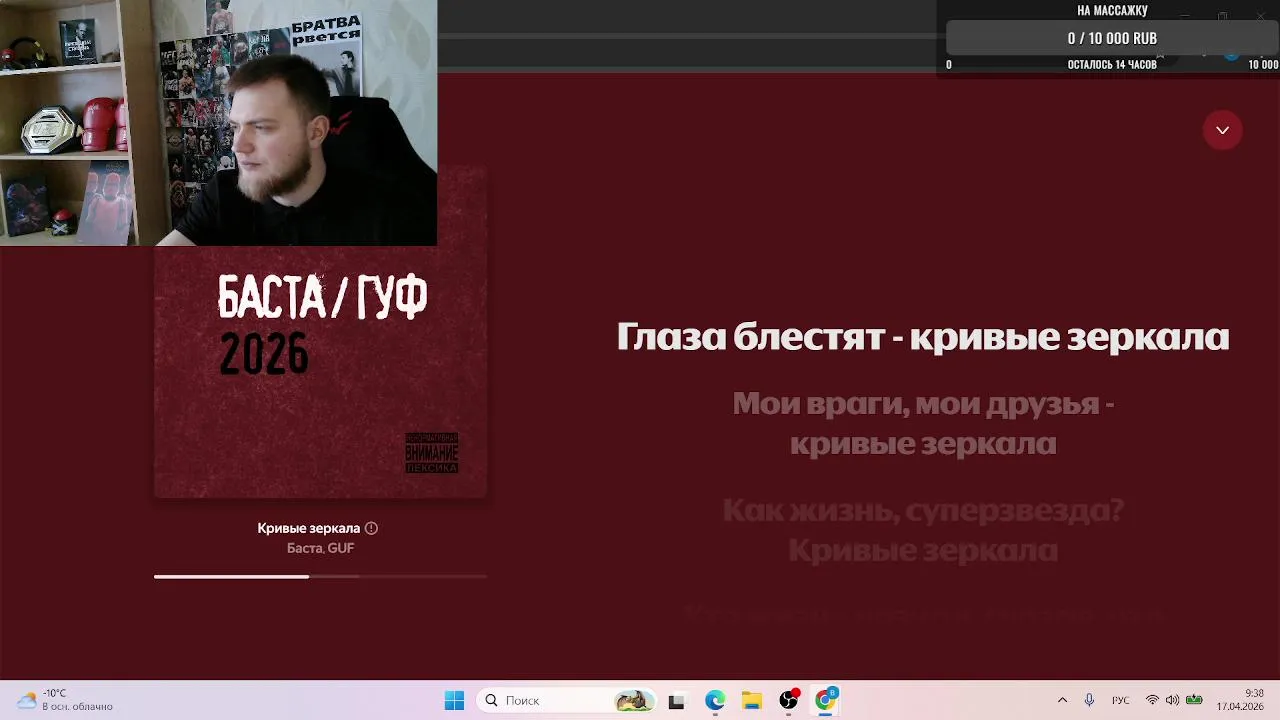
Task: Open the weather widget showing -10°C
Action: 66,700
